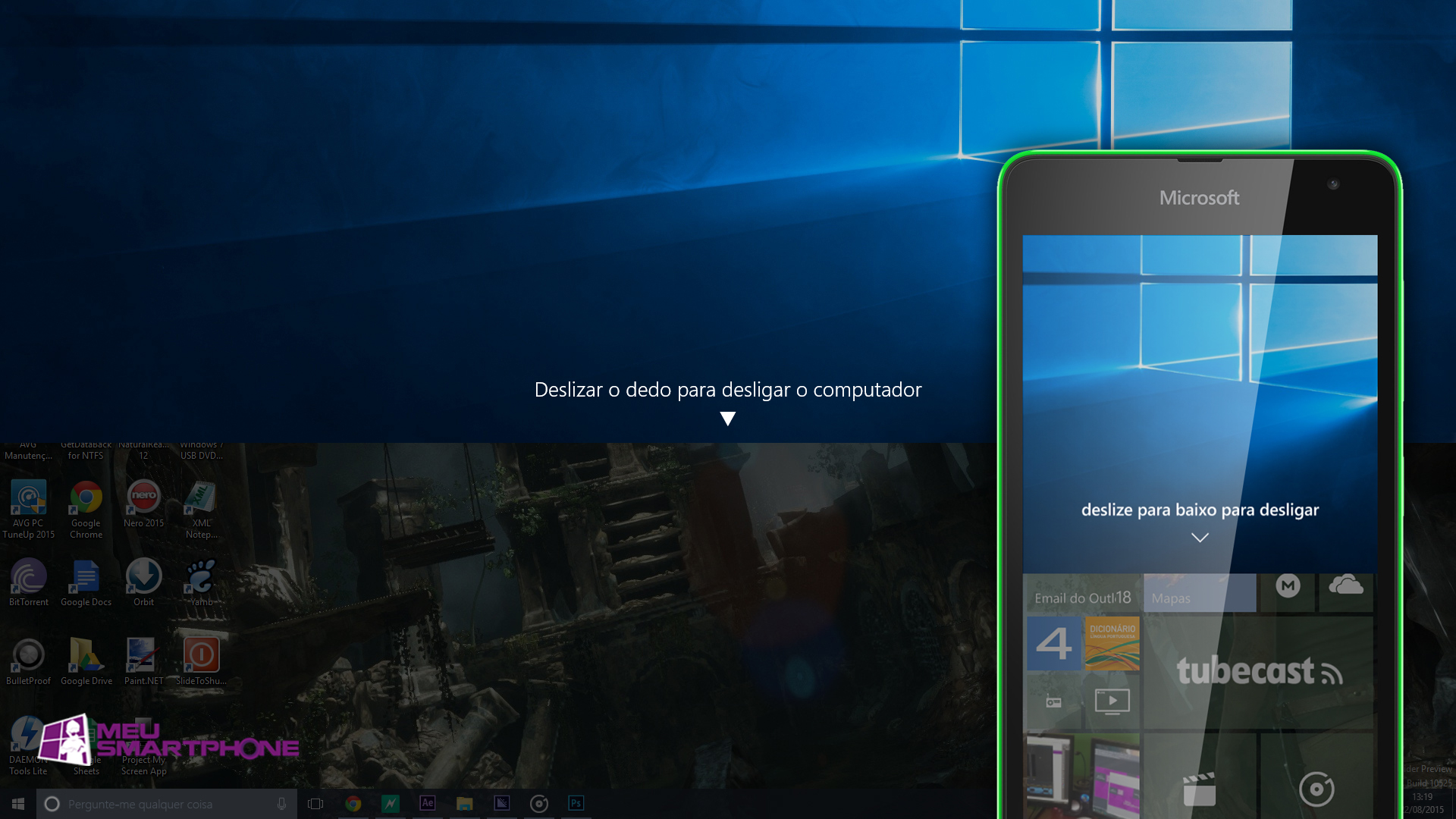Open the Dicionário tile on the phone
This screenshot has width=1456, height=819.
point(1112,644)
